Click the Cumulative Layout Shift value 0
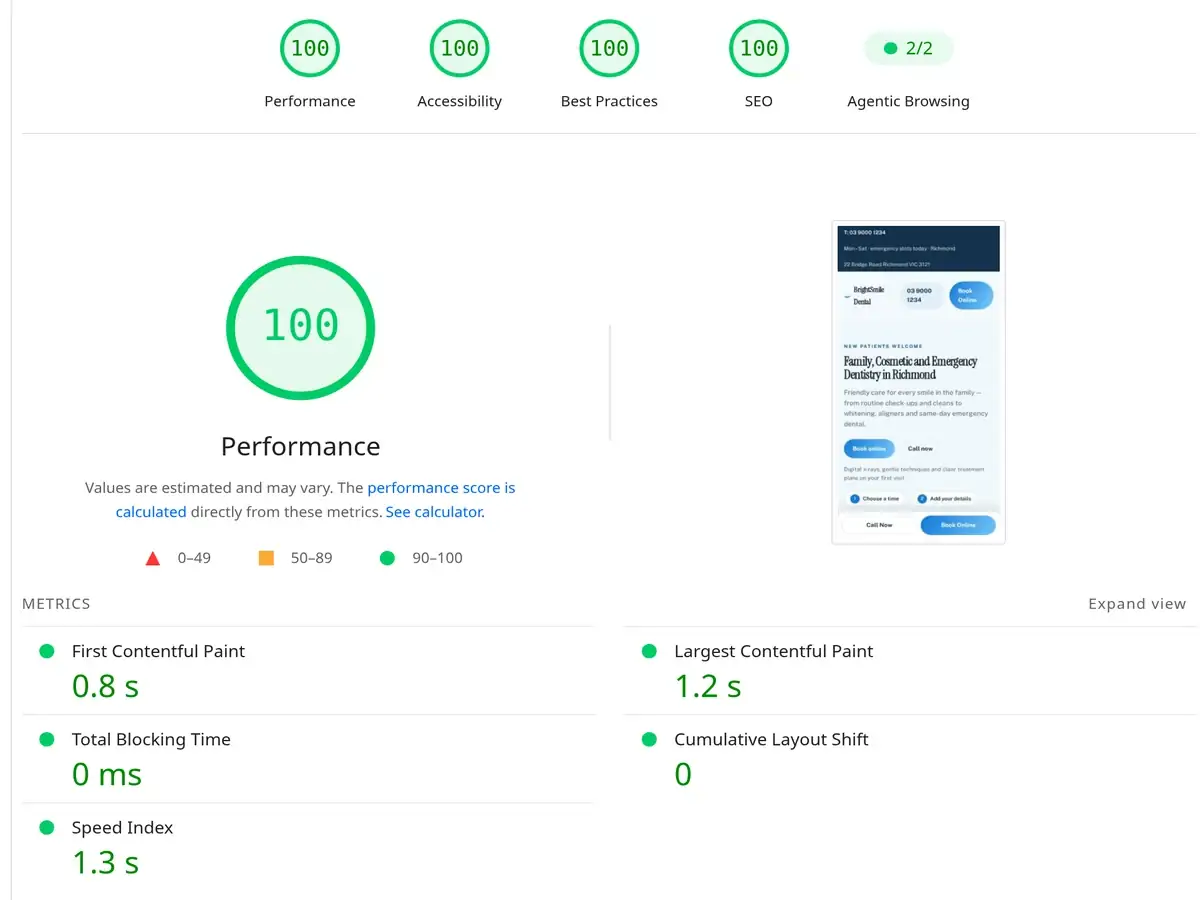The image size is (1200, 900). [x=683, y=774]
